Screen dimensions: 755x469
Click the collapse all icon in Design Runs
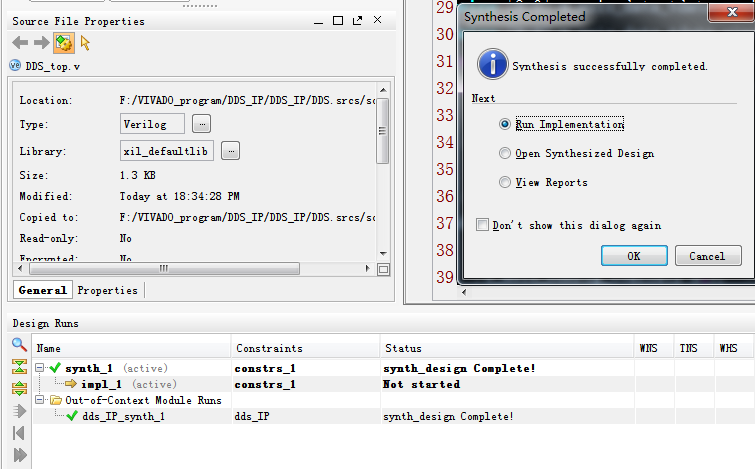[x=18, y=367]
